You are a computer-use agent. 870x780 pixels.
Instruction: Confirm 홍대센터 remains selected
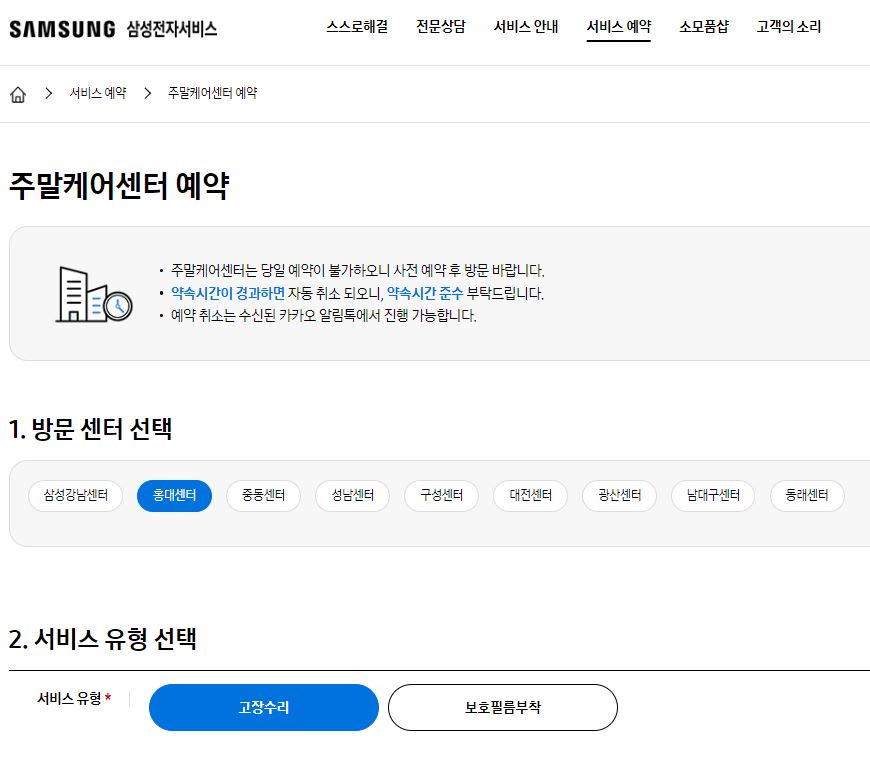[174, 495]
